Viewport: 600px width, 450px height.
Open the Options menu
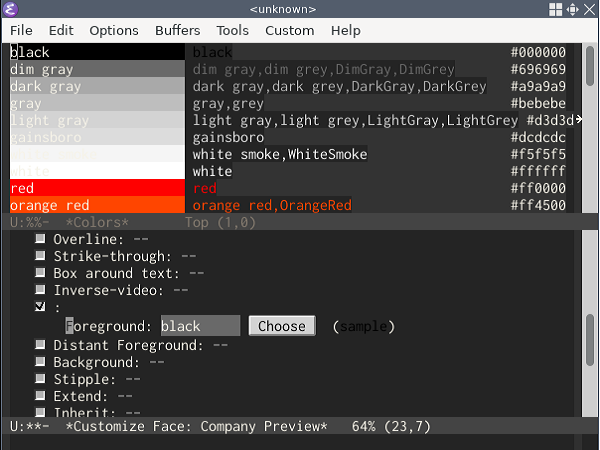(114, 31)
